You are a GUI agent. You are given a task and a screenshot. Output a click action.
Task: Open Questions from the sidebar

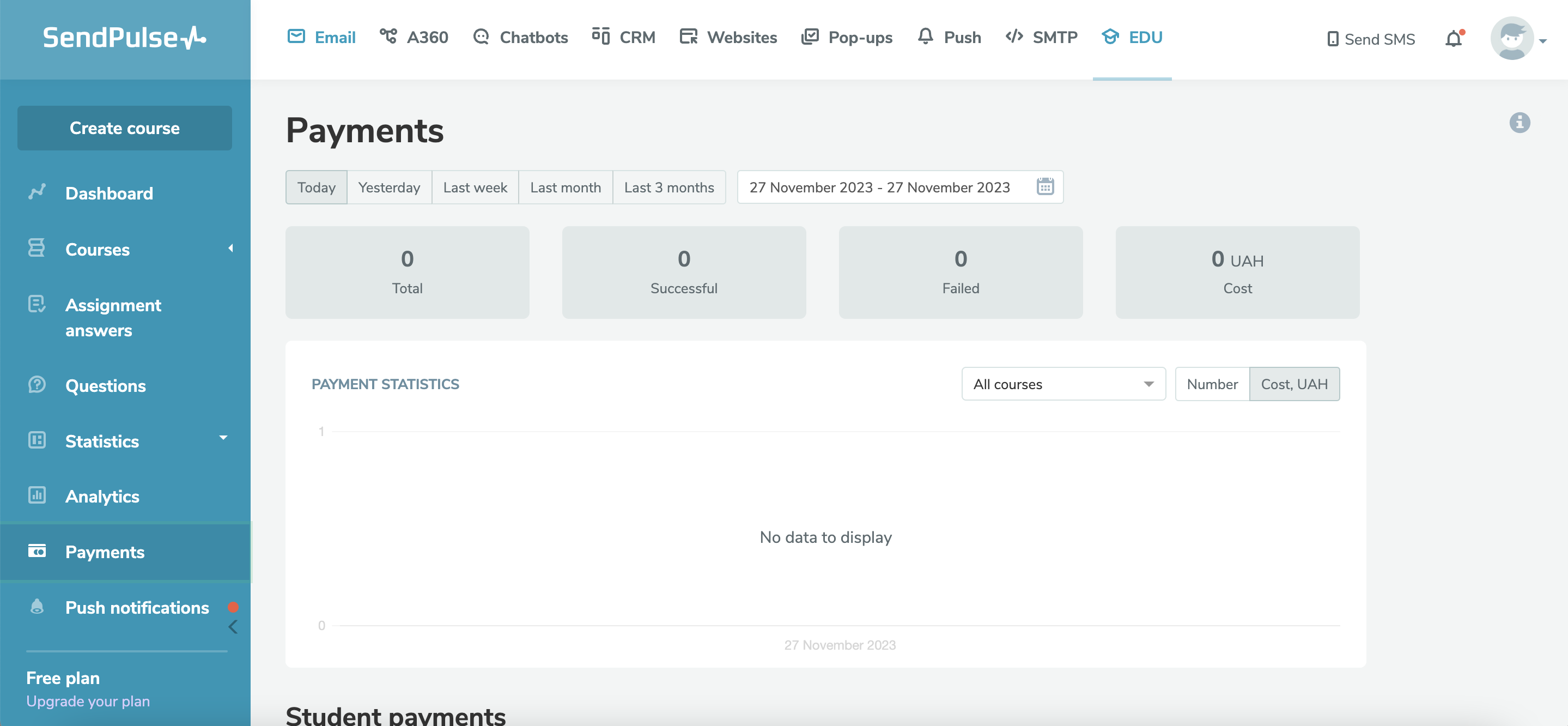click(x=105, y=385)
